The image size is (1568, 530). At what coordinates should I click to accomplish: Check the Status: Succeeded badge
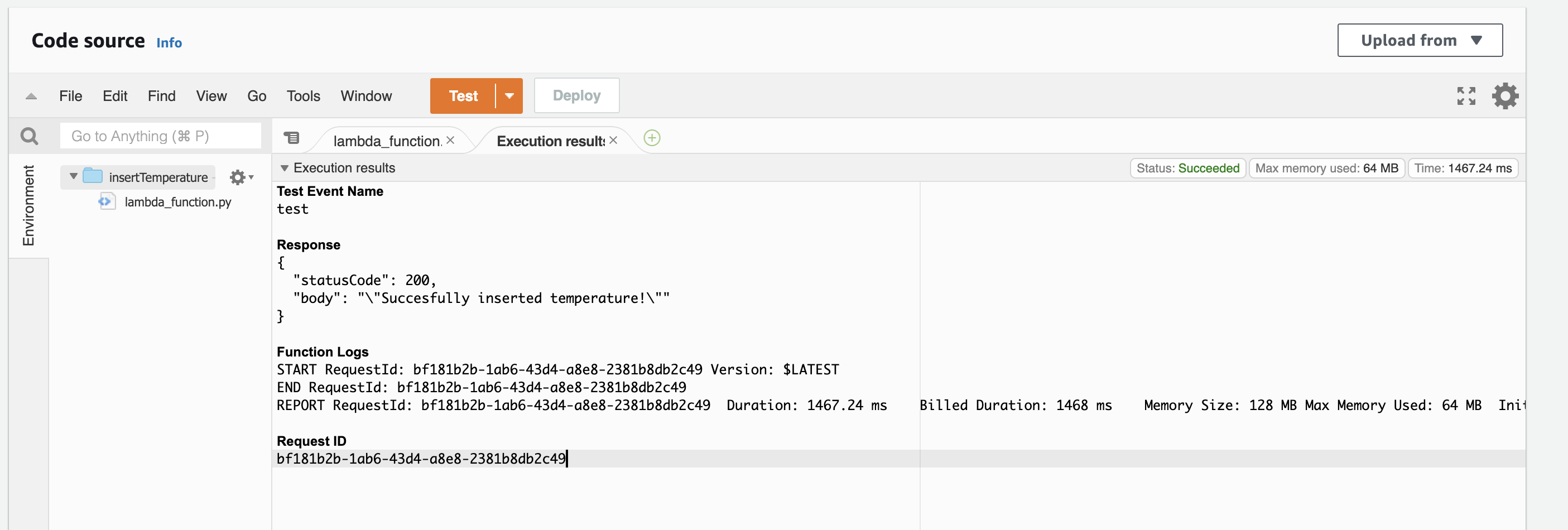pos(1187,168)
